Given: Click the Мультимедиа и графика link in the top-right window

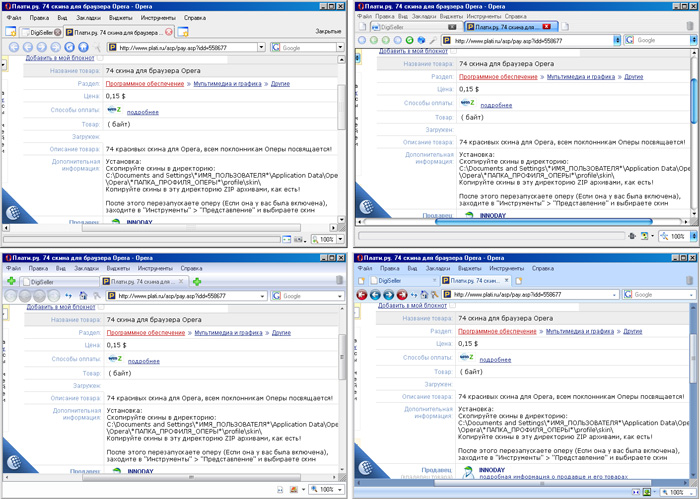Looking at the screenshot, I should coord(581,77).
